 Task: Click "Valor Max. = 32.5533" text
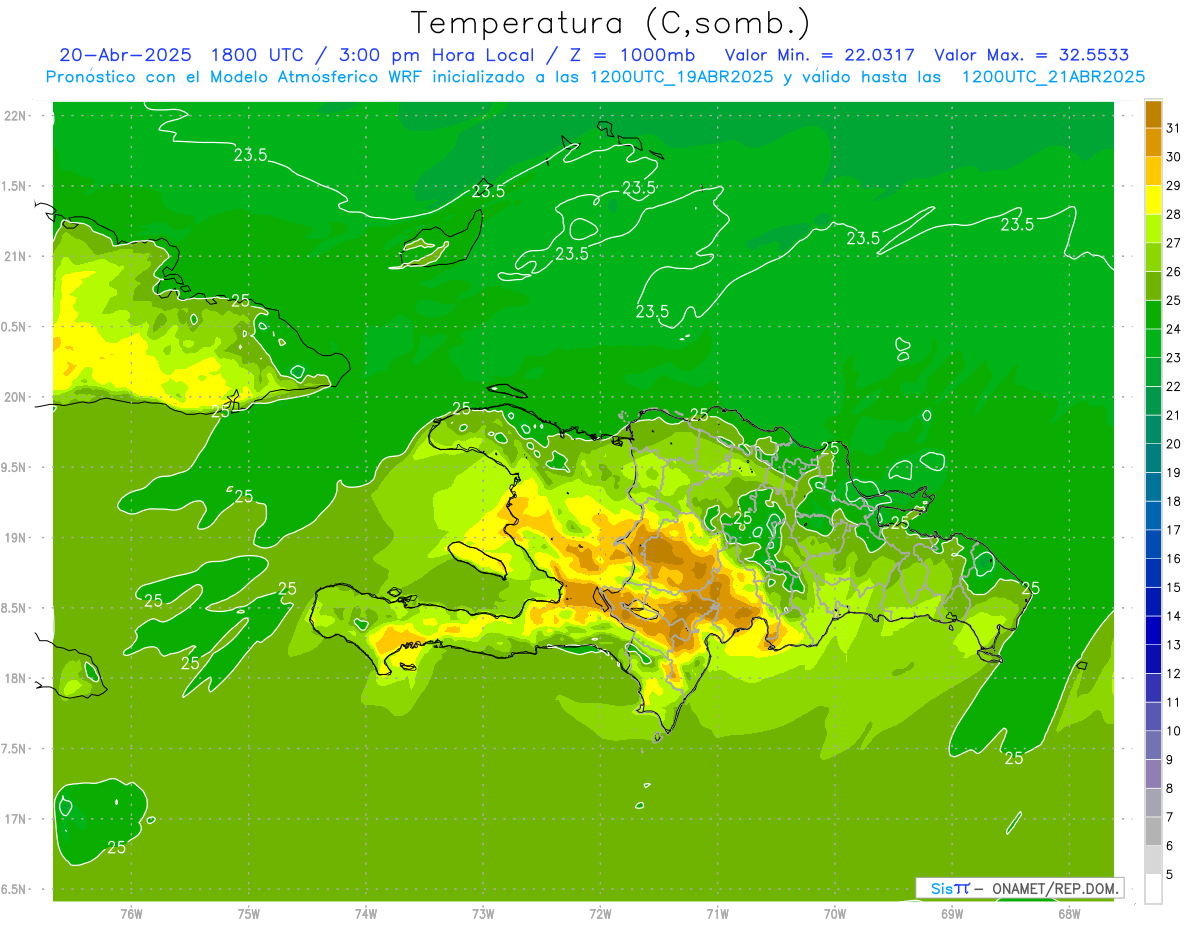[1032, 55]
